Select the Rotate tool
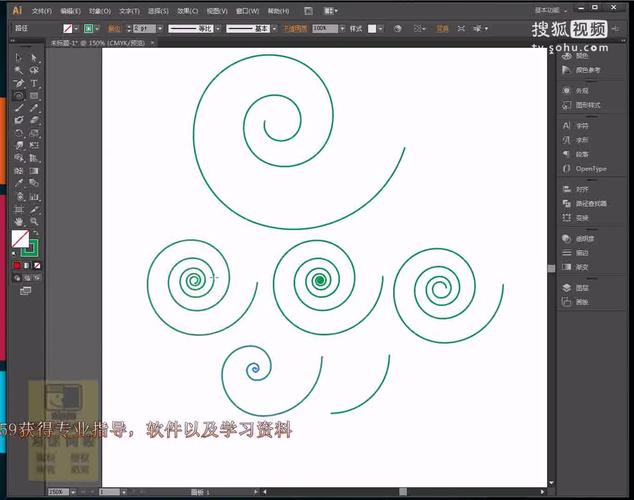The width and height of the screenshot is (634, 500). [19, 133]
